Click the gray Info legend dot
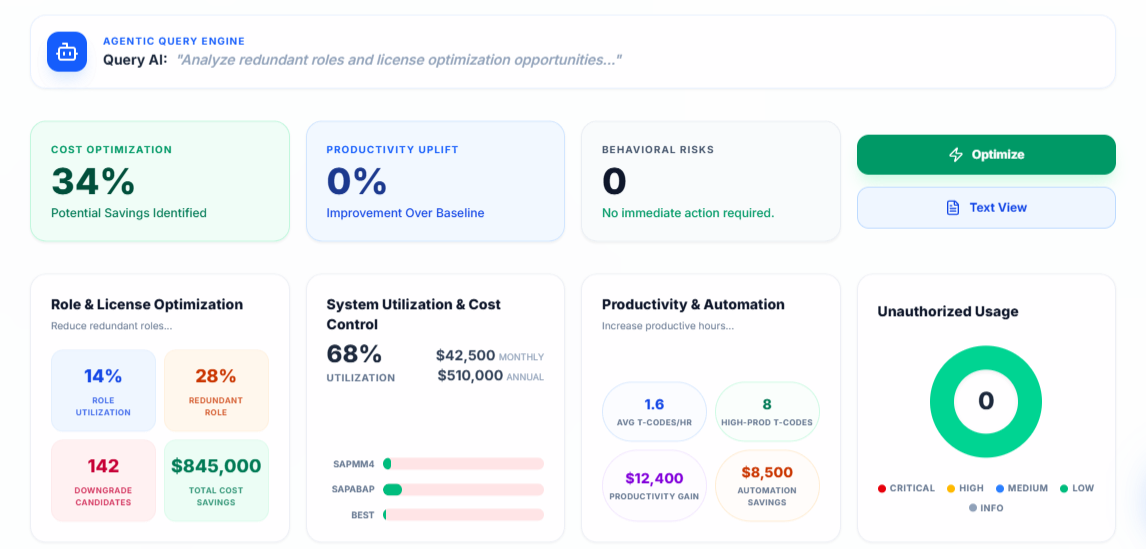 [973, 508]
